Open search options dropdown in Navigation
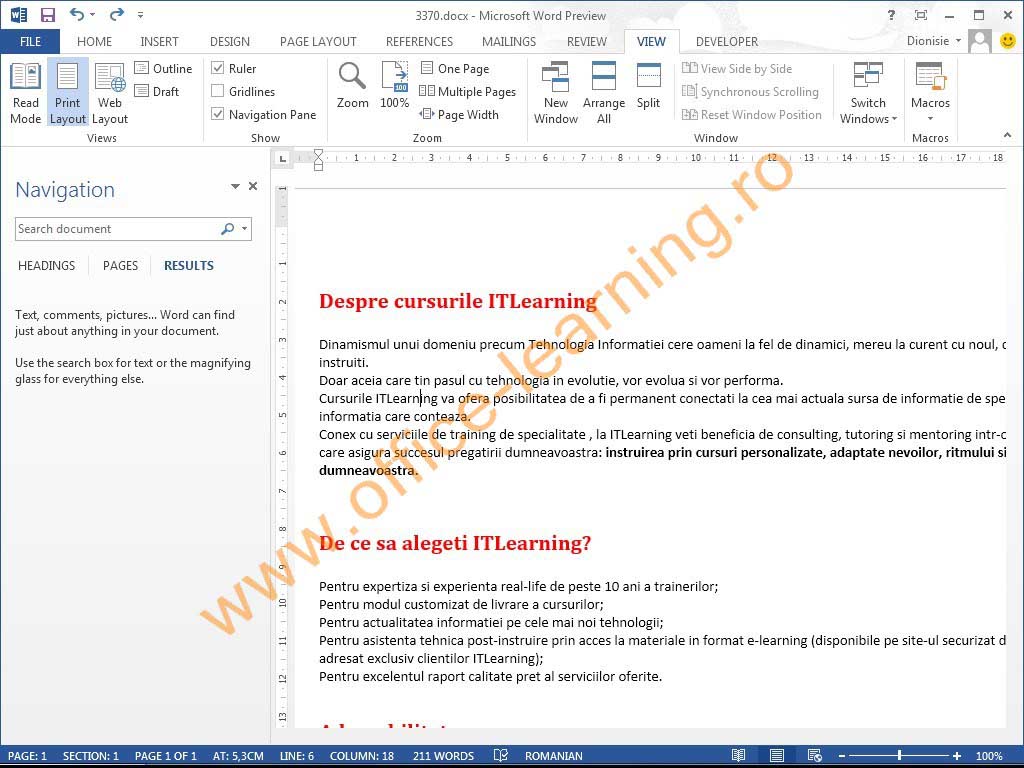1024x768 pixels. click(x=244, y=229)
